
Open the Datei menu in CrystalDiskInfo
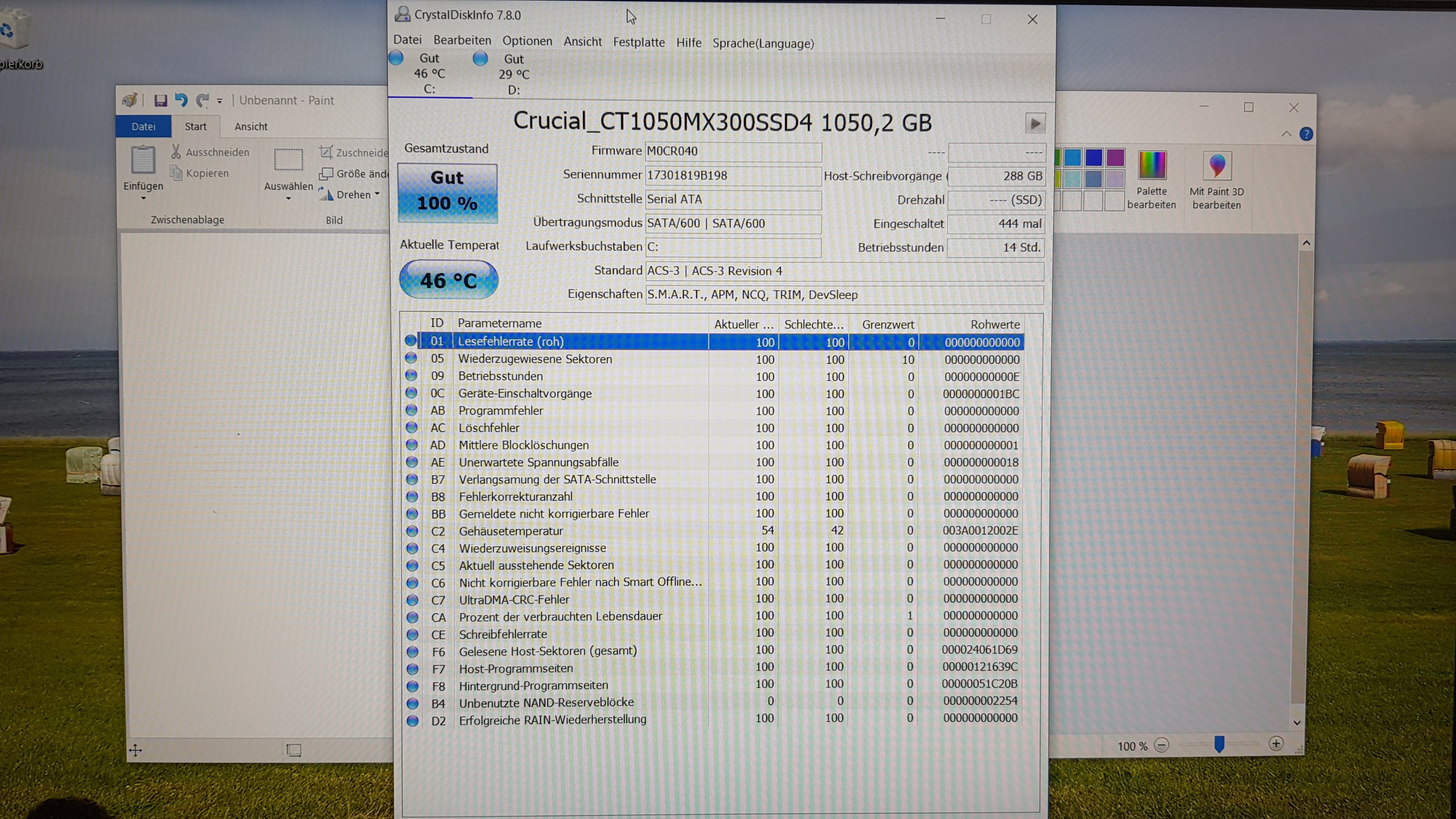tap(408, 39)
